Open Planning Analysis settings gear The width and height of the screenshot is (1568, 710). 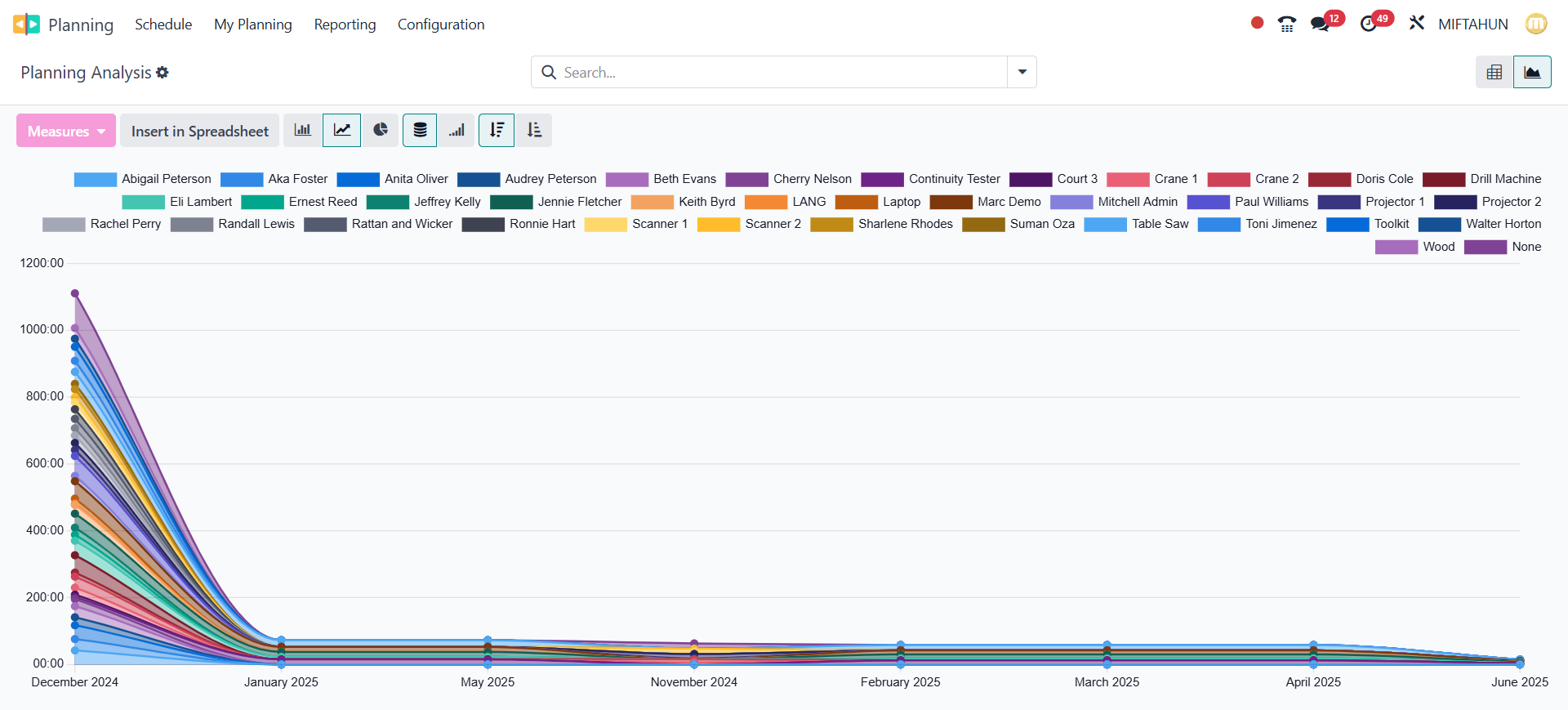[x=163, y=73]
